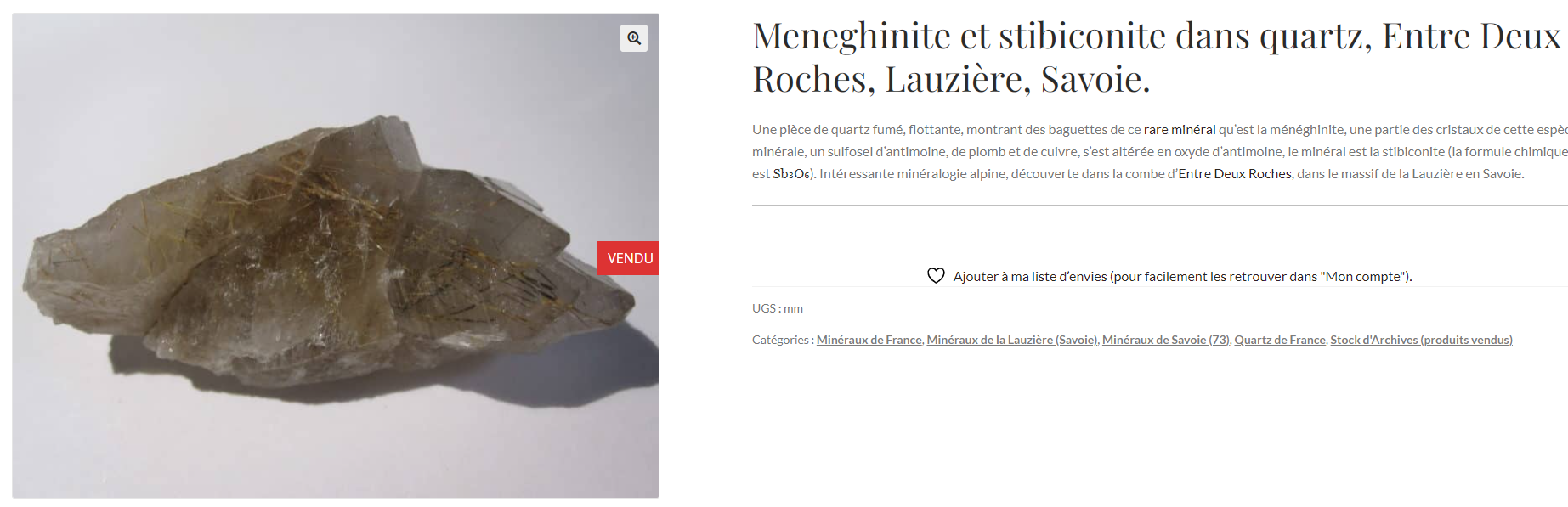Click the heart wishlist icon
Screen dimensions: 1568x507
coord(936,276)
